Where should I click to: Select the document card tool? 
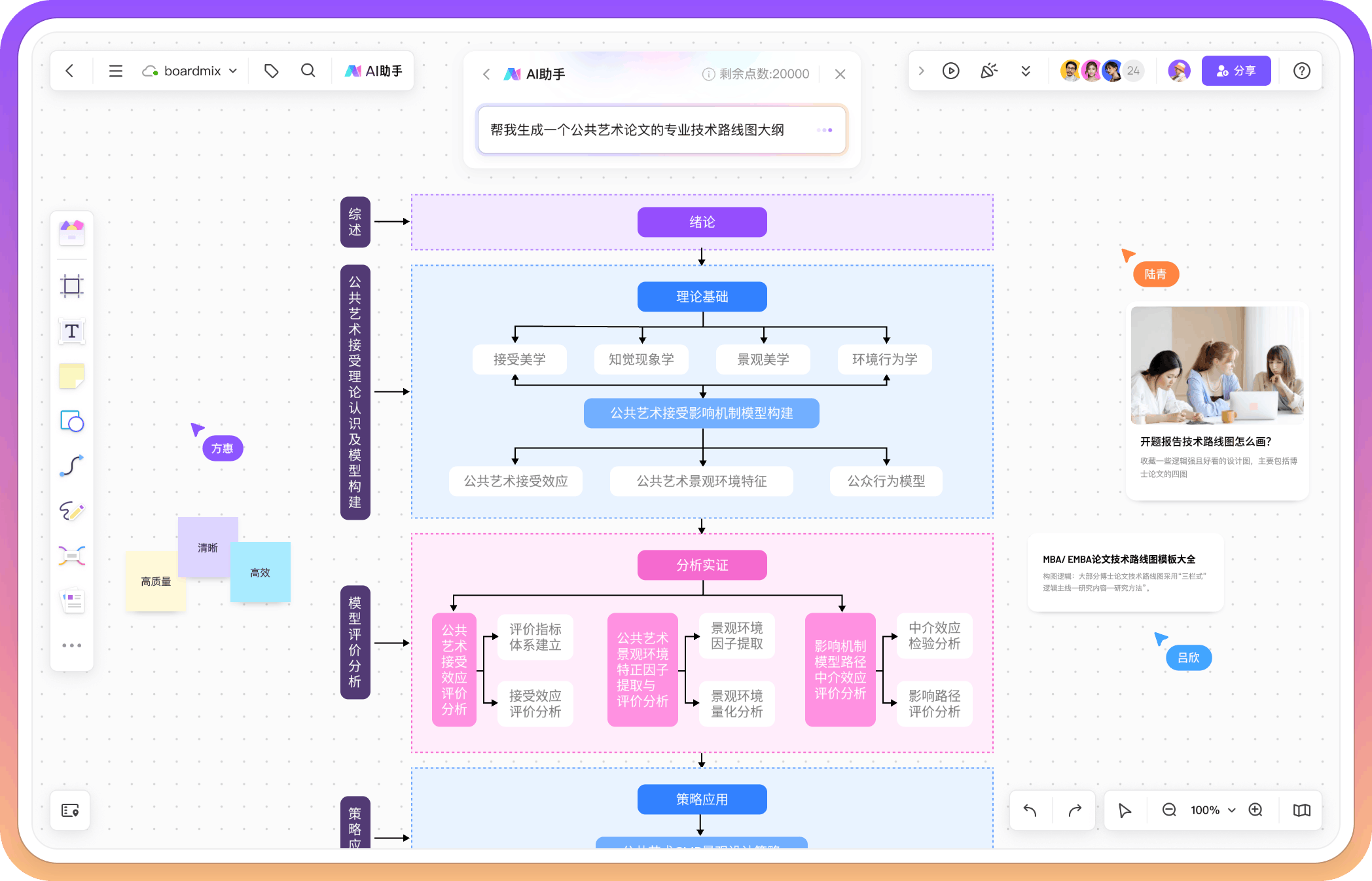coord(72,601)
